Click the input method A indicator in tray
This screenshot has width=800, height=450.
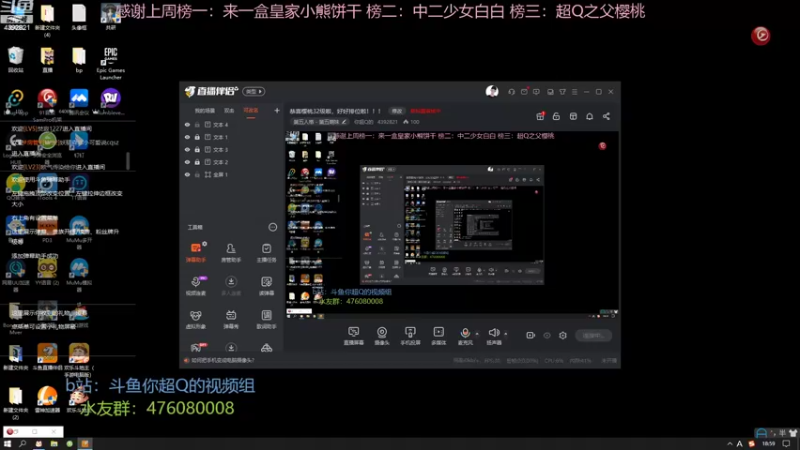click(739, 444)
